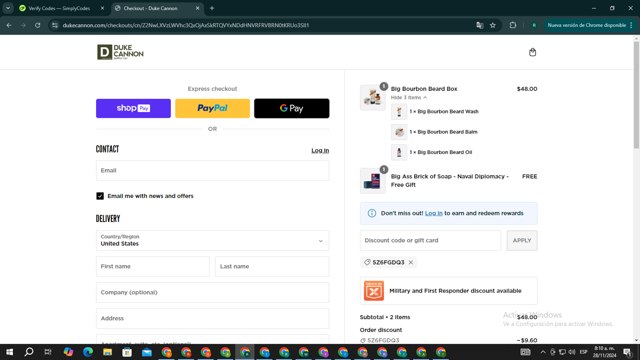Click the Big Bourbon Beard Box title
Image resolution: width=640 pixels, height=360 pixels.
[424, 89]
